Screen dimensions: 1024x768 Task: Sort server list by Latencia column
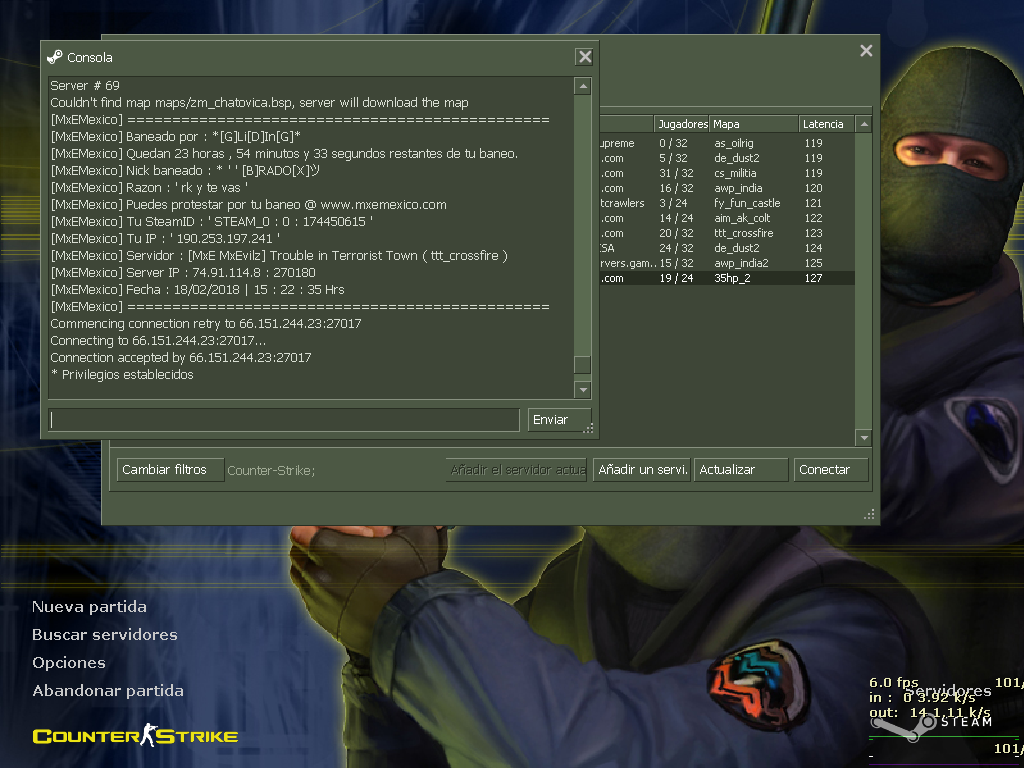point(826,124)
